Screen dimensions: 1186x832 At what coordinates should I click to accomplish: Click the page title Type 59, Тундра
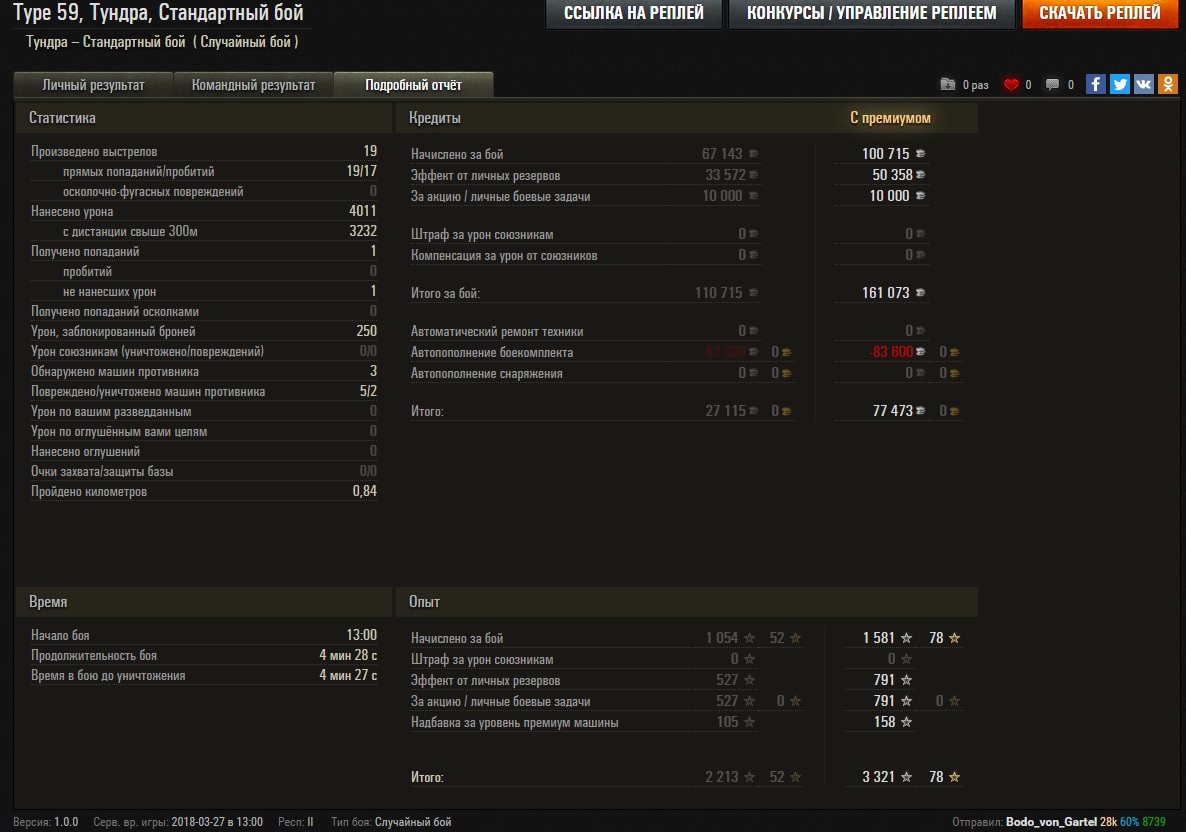pyautogui.click(x=158, y=13)
